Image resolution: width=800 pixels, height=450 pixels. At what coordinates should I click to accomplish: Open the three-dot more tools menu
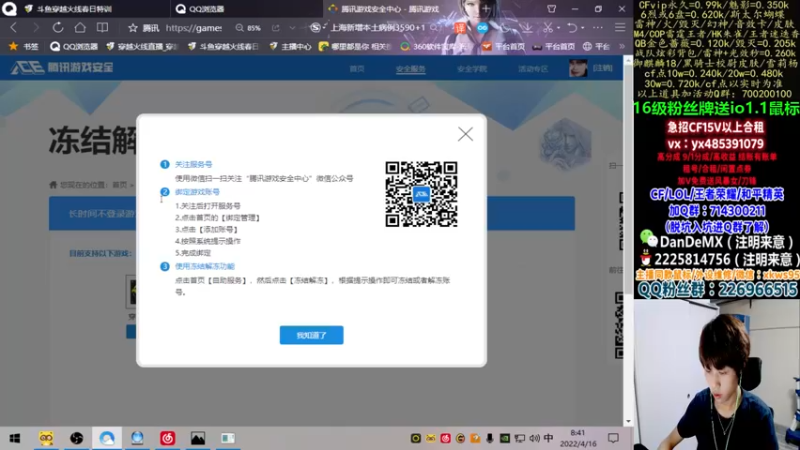tap(597, 28)
